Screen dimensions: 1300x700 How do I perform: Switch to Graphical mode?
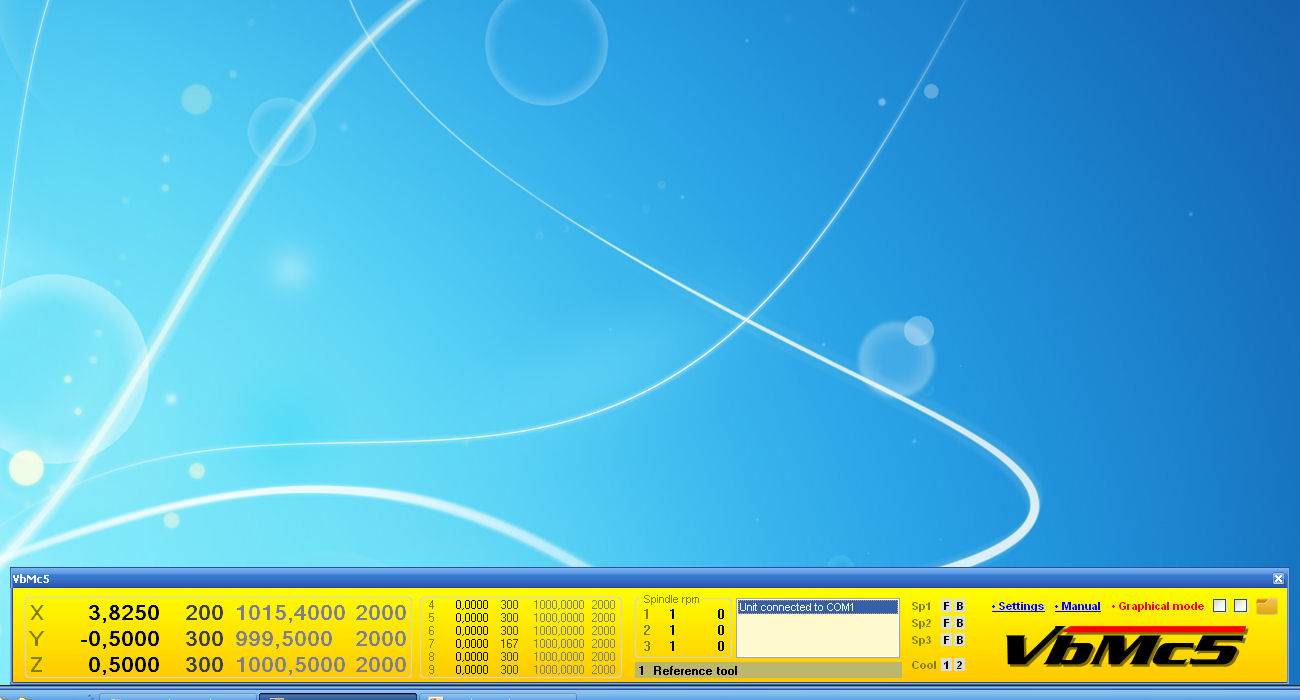[1160, 606]
